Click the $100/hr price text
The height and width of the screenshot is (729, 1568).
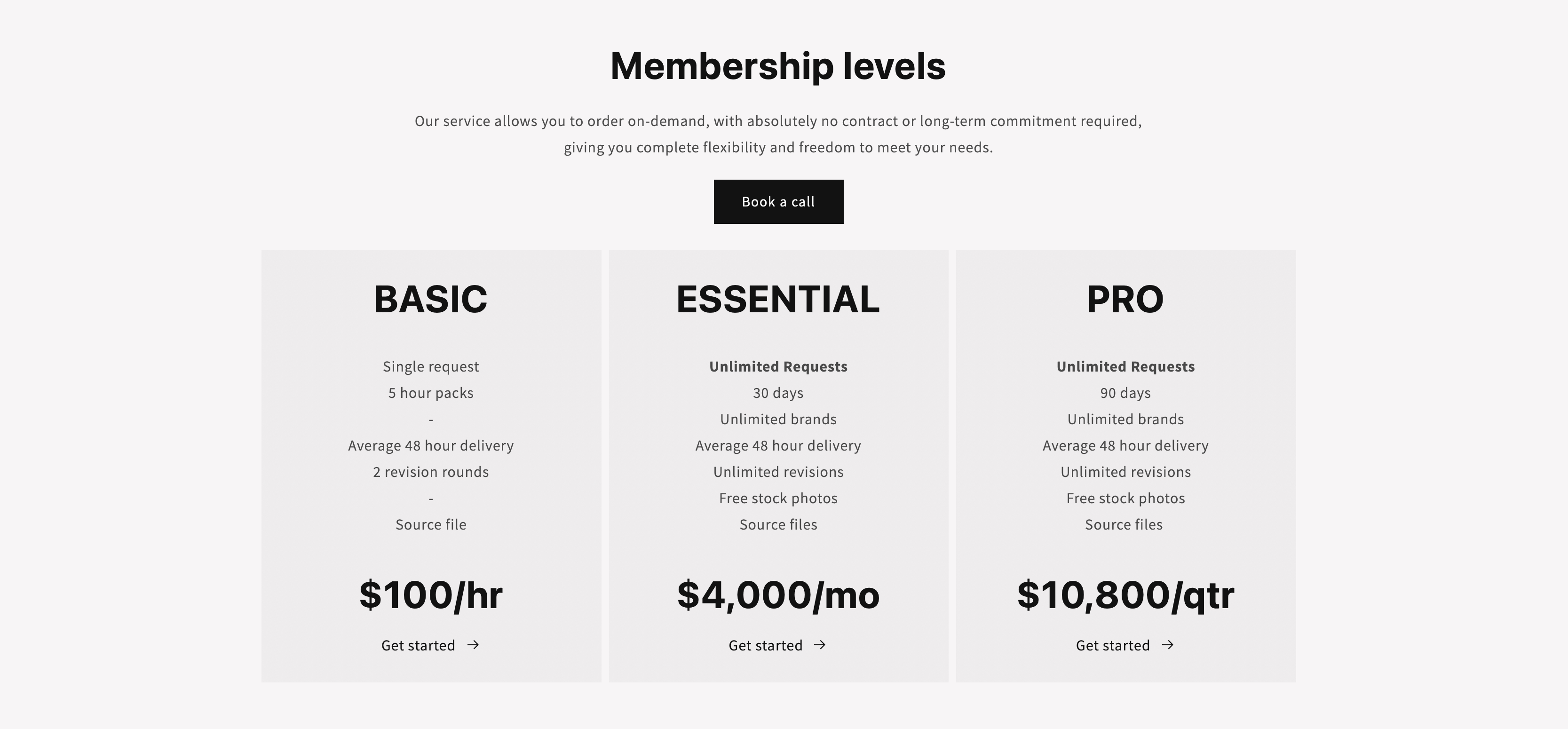[x=431, y=594]
